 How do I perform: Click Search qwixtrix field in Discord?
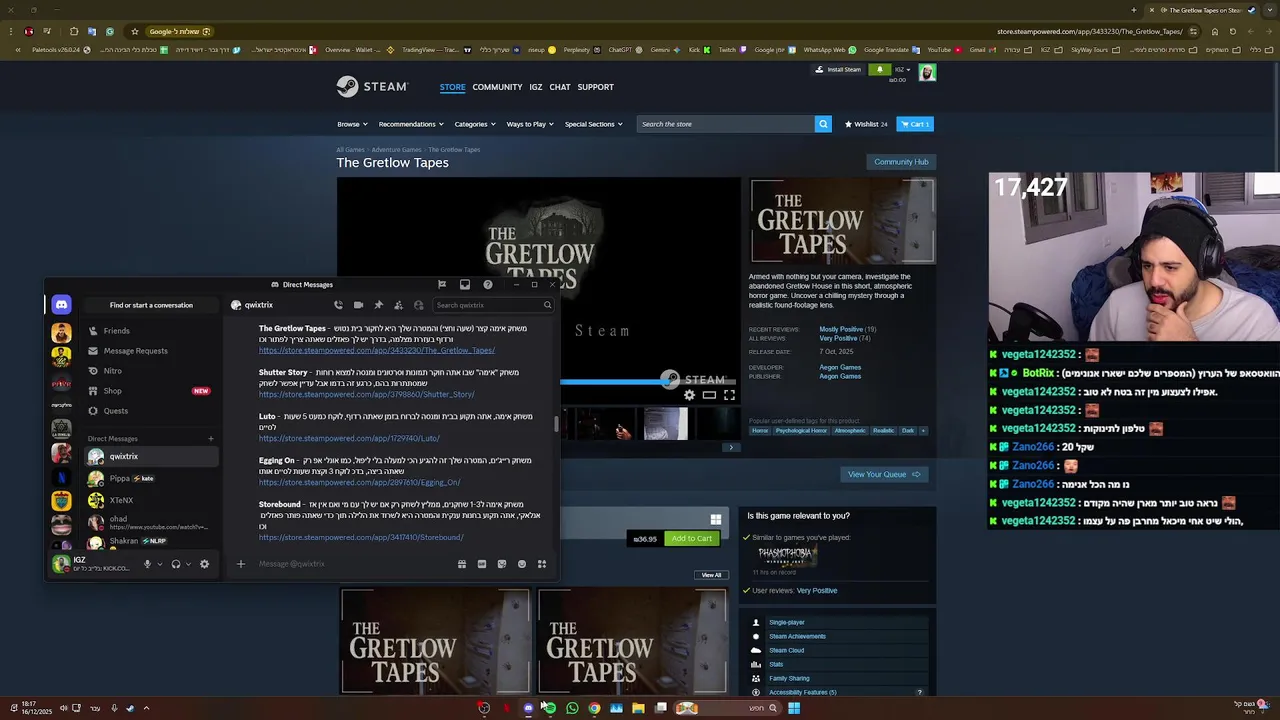(492, 305)
